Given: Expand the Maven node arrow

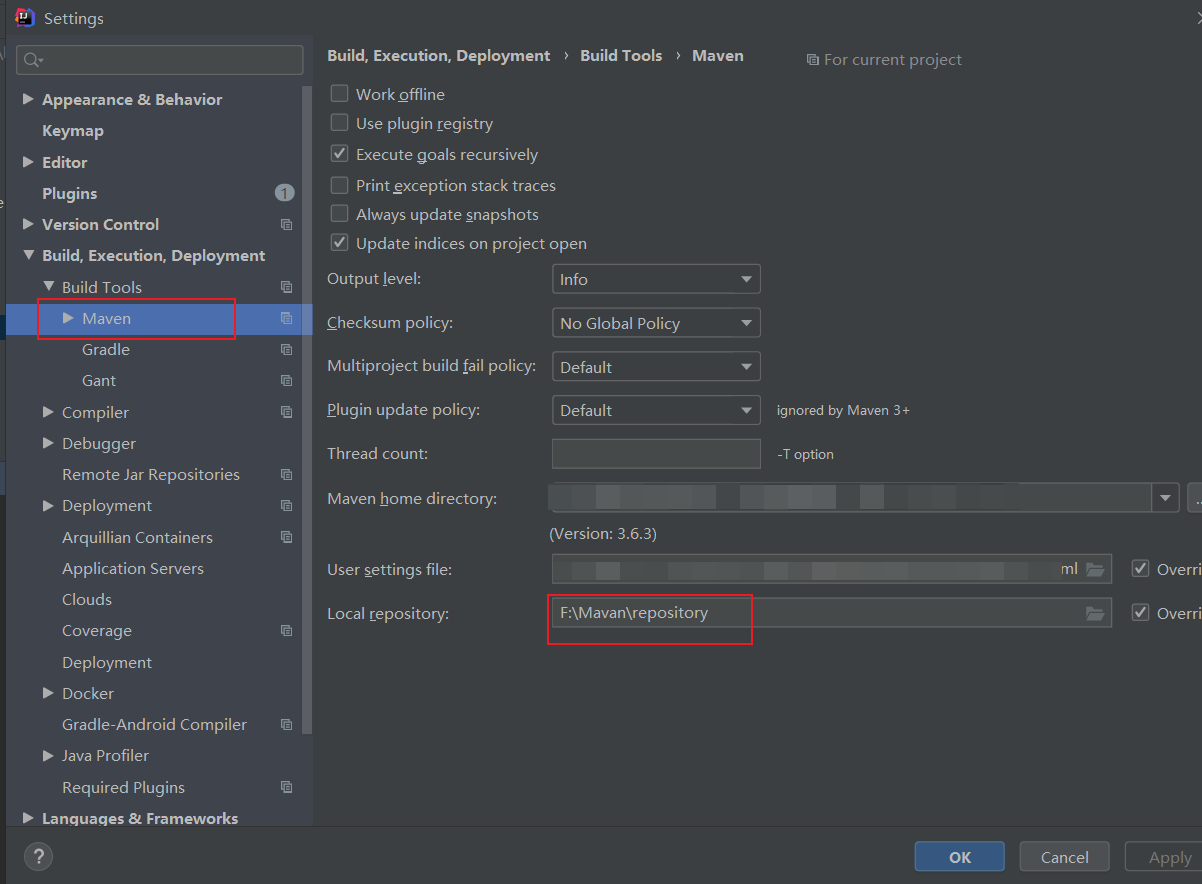Looking at the screenshot, I should pyautogui.click(x=68, y=318).
